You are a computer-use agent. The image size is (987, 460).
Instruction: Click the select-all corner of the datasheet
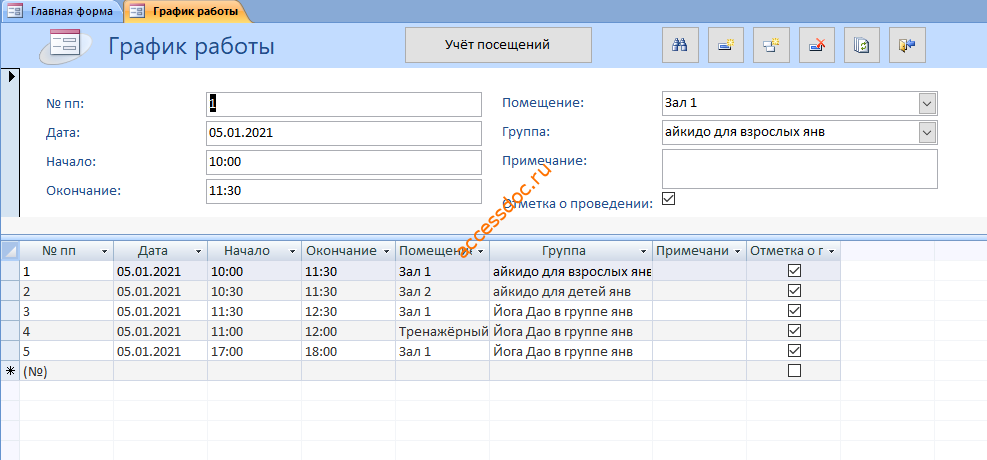point(10,250)
